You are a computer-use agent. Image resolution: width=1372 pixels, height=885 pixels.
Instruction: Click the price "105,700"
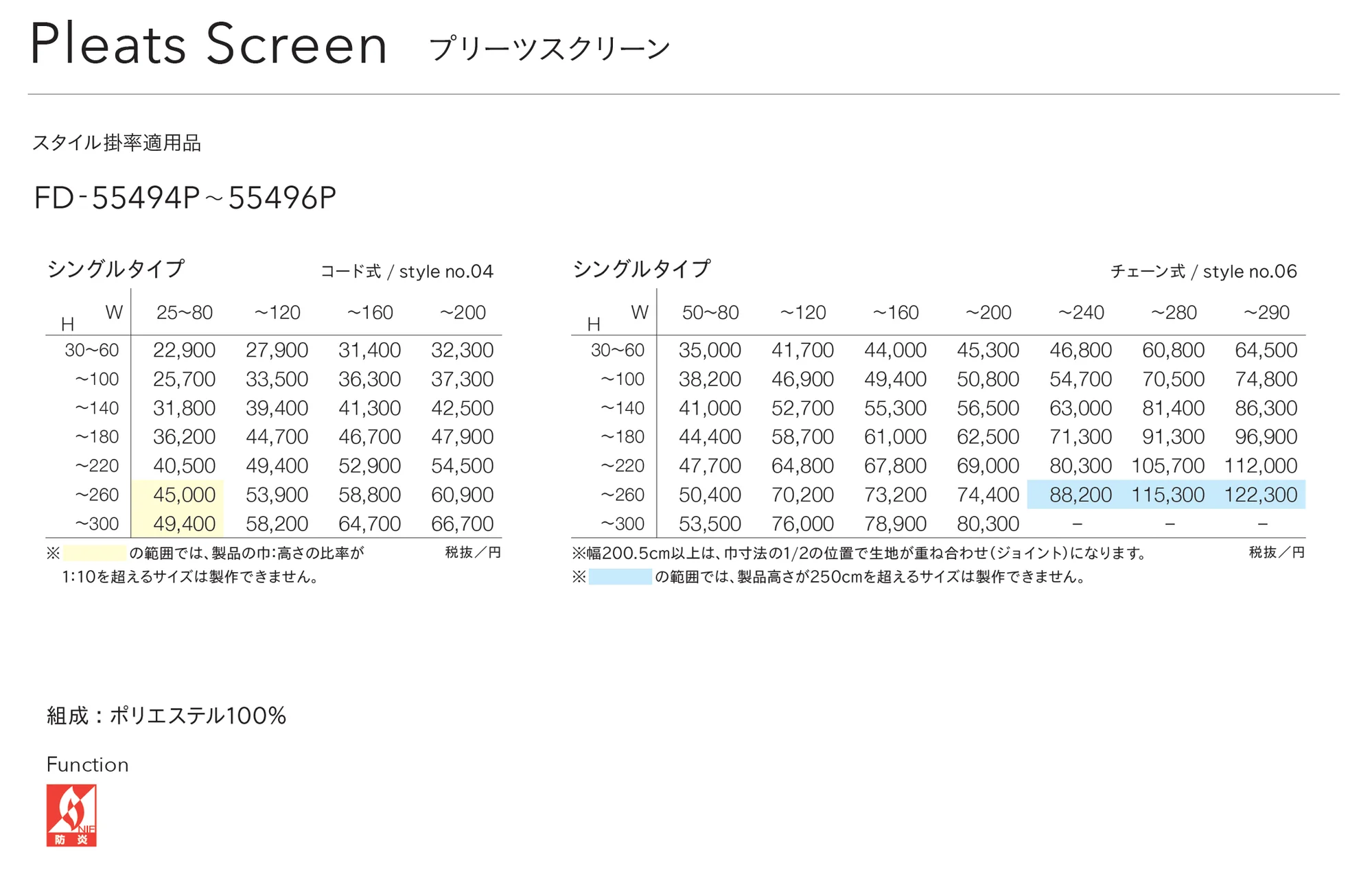point(1167,466)
